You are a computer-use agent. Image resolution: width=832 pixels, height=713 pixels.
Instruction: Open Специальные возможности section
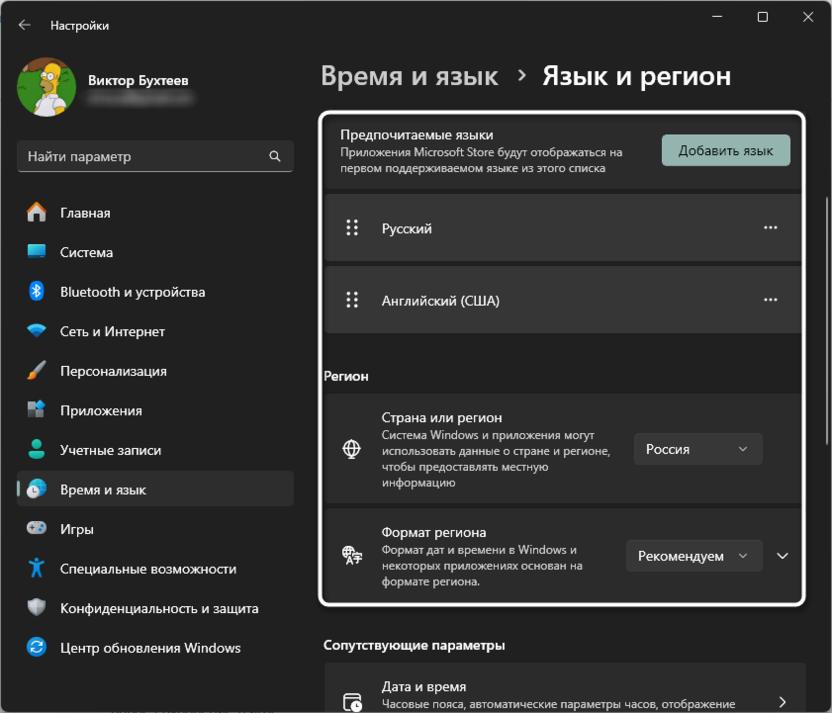coord(155,569)
